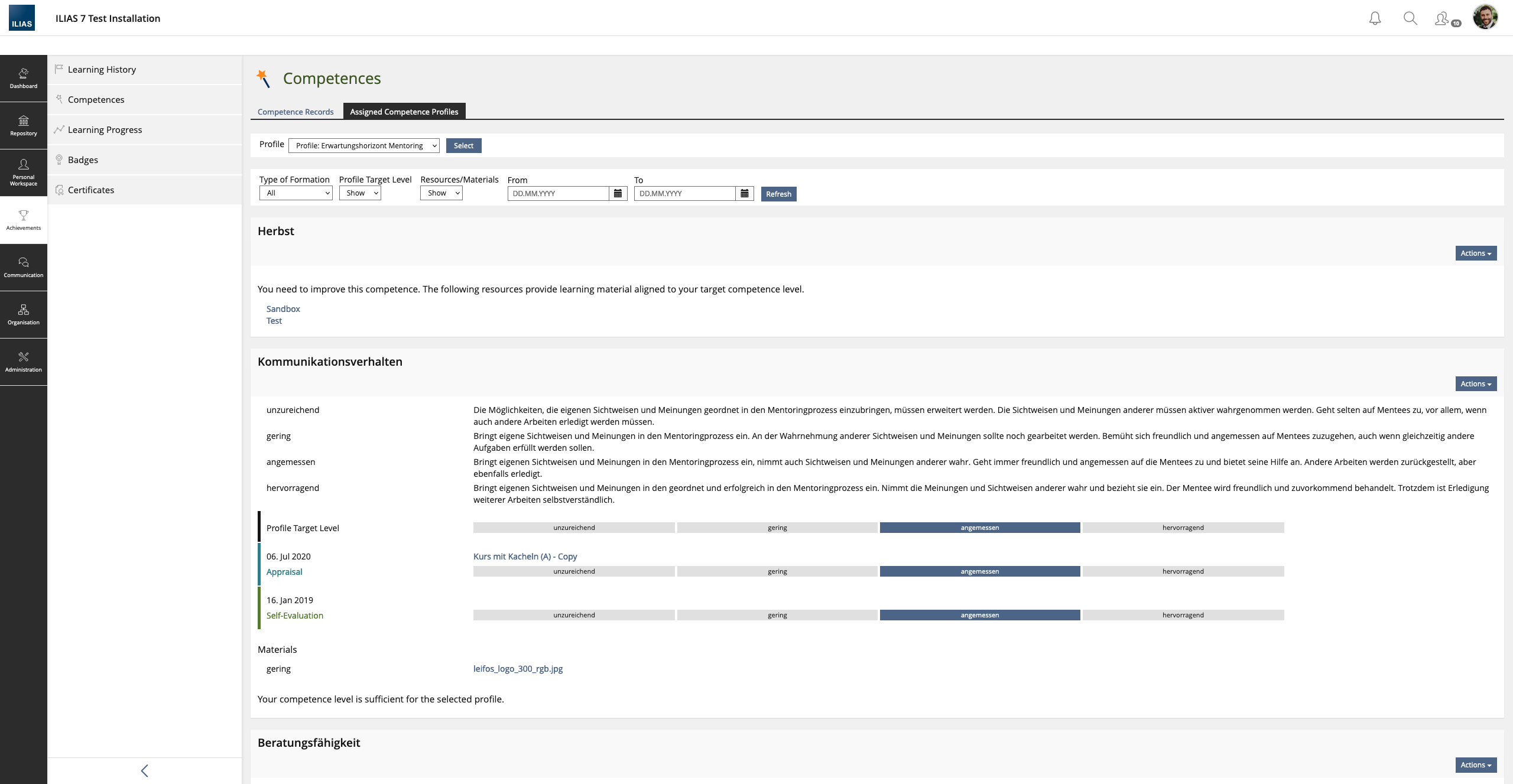Click calendar icon next to From date
The image size is (1513, 784).
click(618, 193)
